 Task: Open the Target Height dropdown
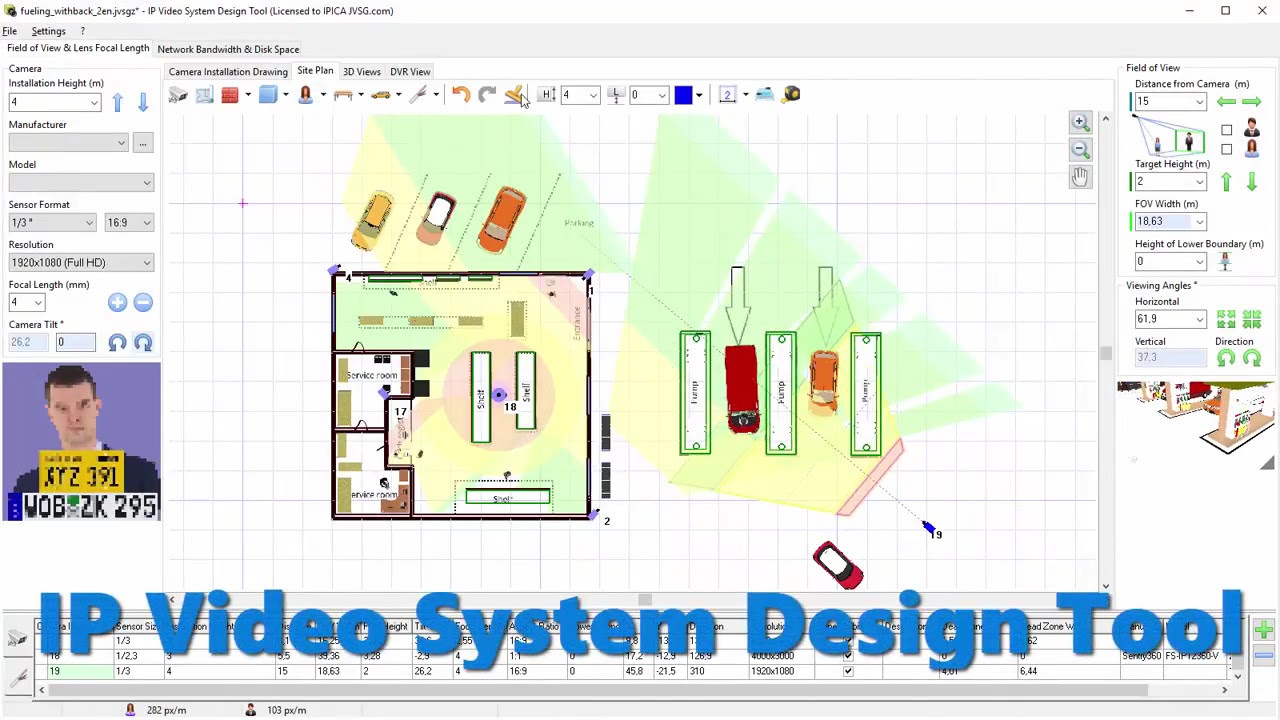(x=1199, y=182)
